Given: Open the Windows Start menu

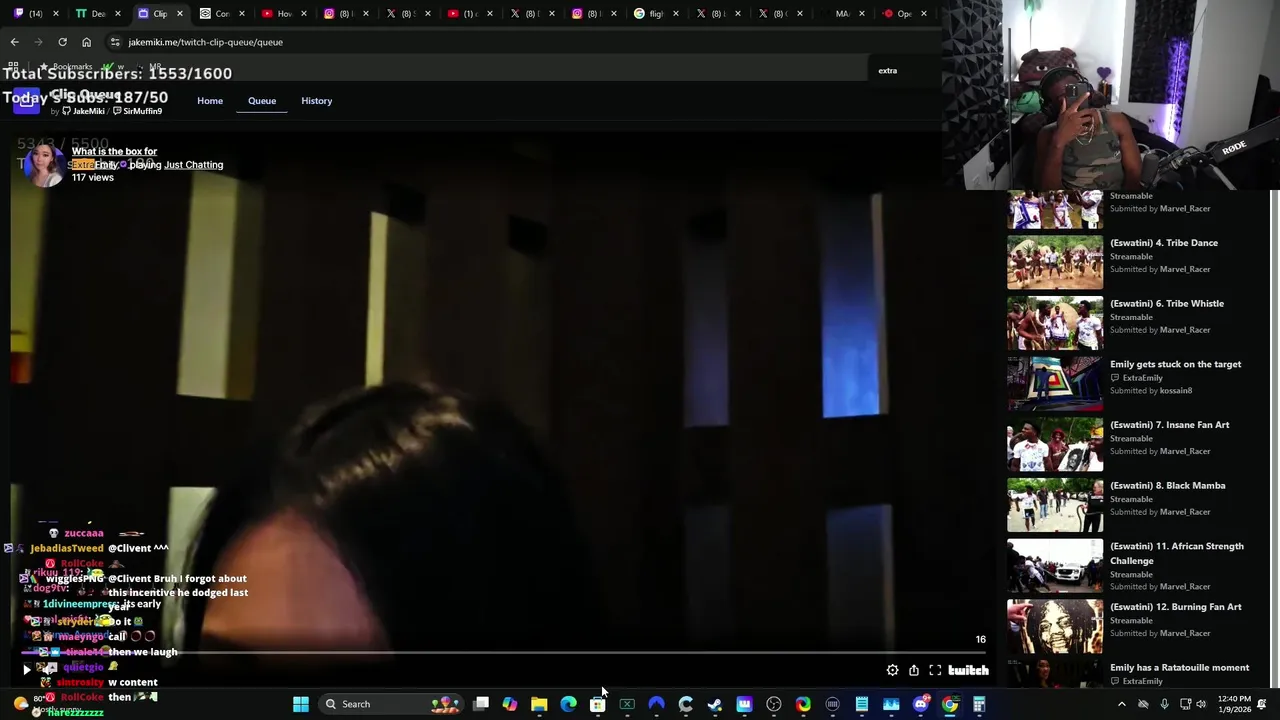Looking at the screenshot, I should (300, 704).
